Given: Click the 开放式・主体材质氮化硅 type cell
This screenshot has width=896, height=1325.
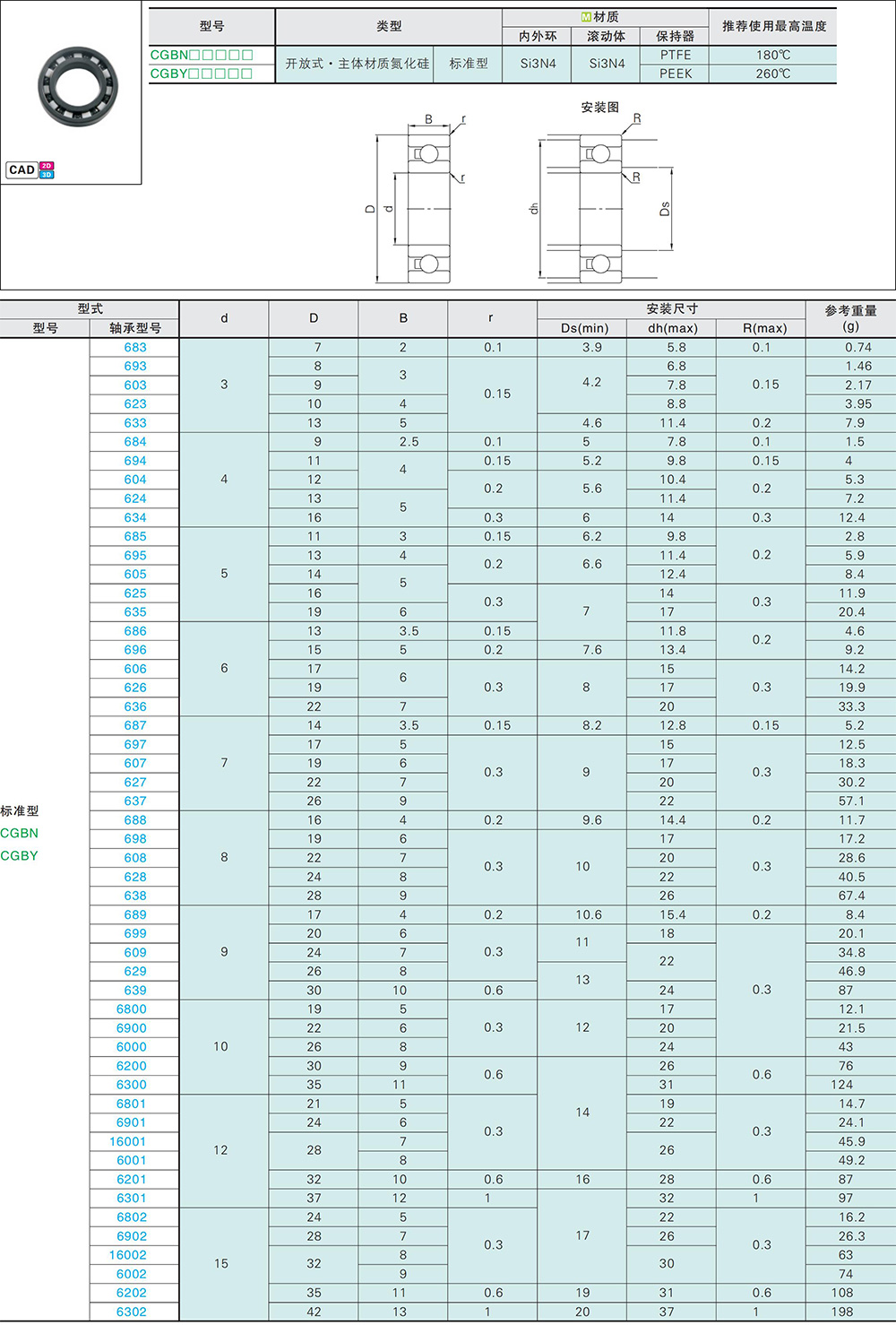Looking at the screenshot, I should point(357,64).
